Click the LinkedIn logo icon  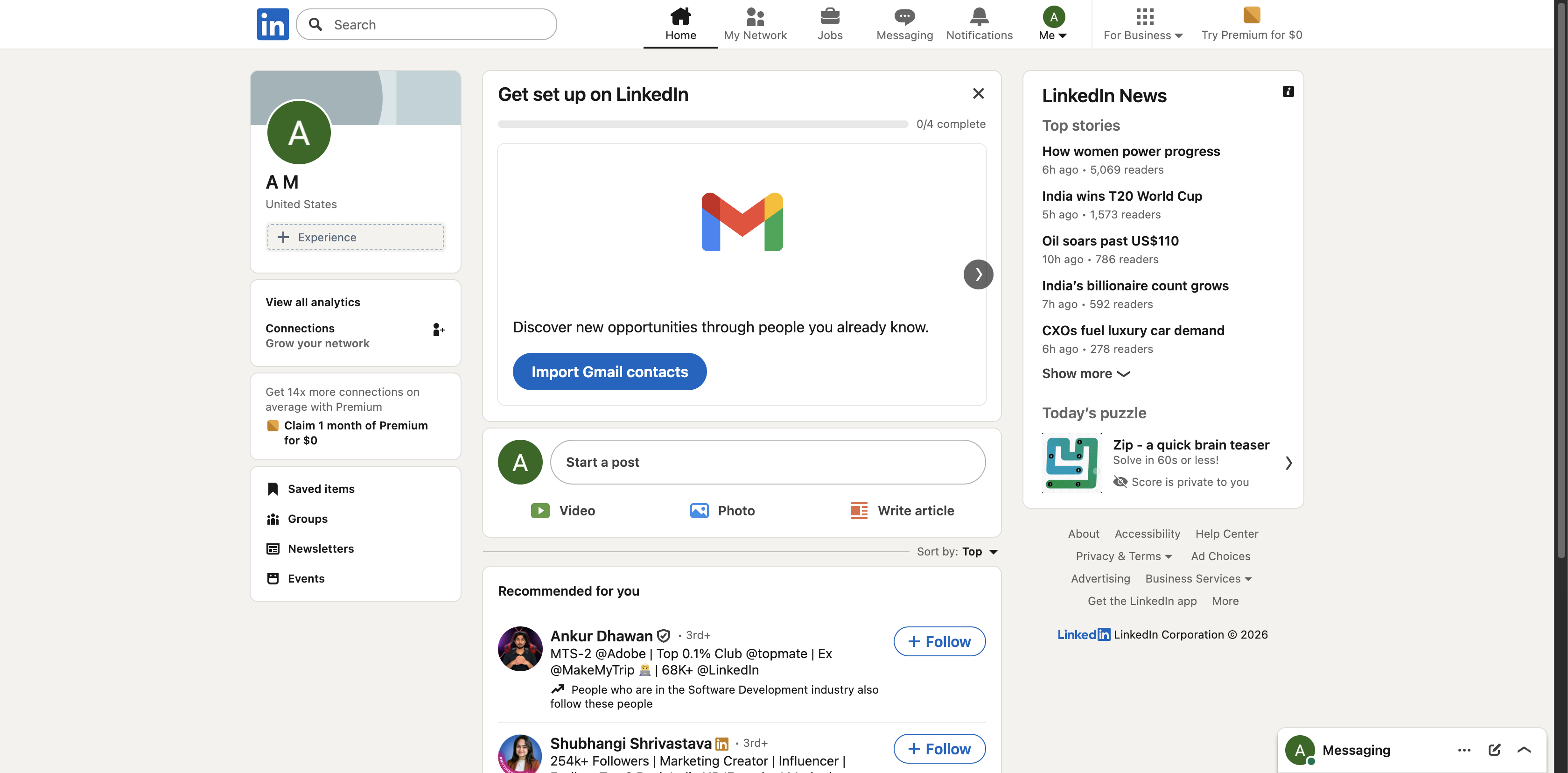pos(273,24)
